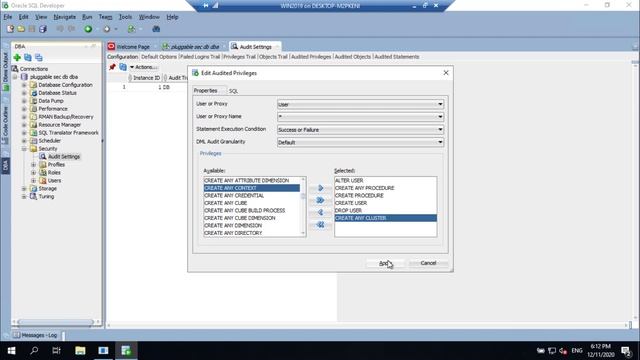640x360 pixels.
Task: Remove selected privilege from Selected list
Action: 320,213
